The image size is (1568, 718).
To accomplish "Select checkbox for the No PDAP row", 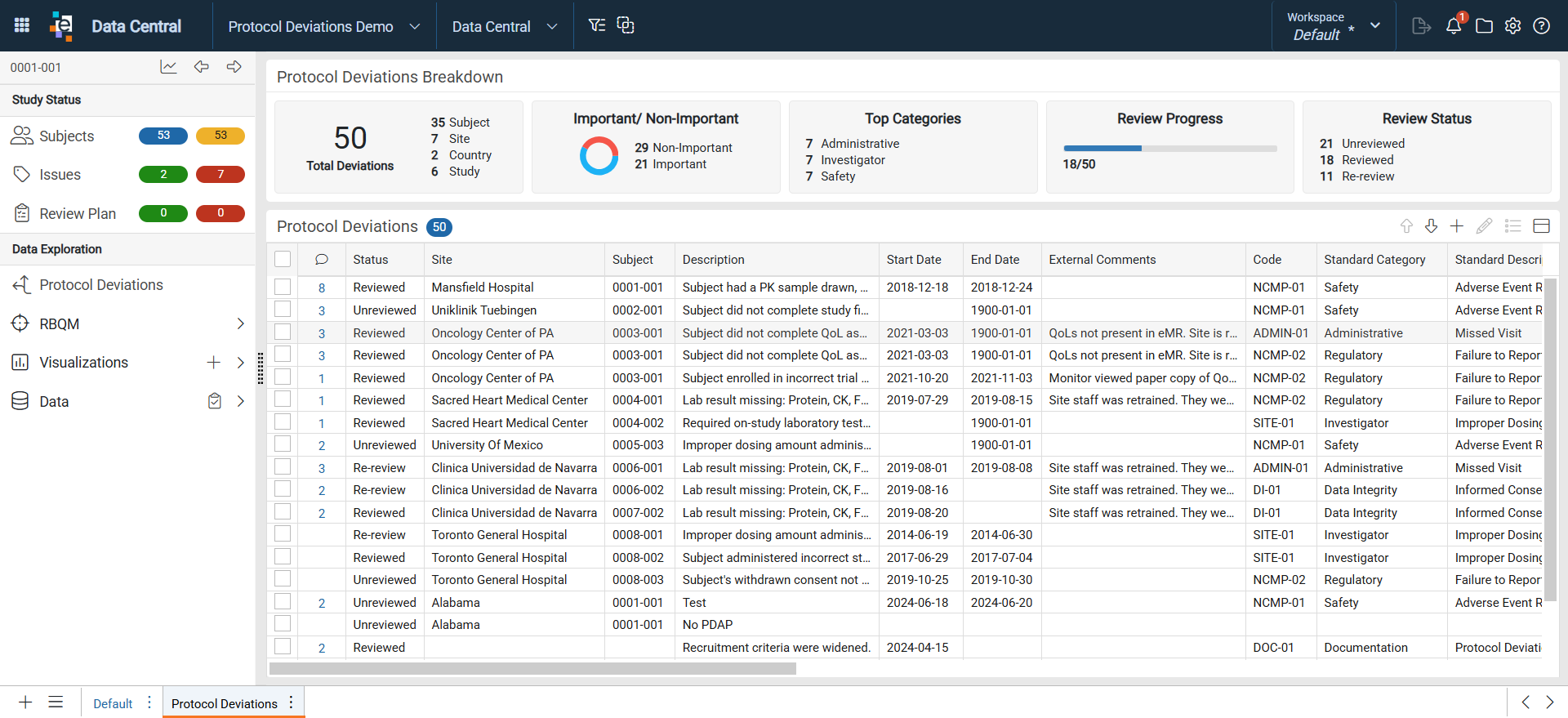I will click(283, 624).
